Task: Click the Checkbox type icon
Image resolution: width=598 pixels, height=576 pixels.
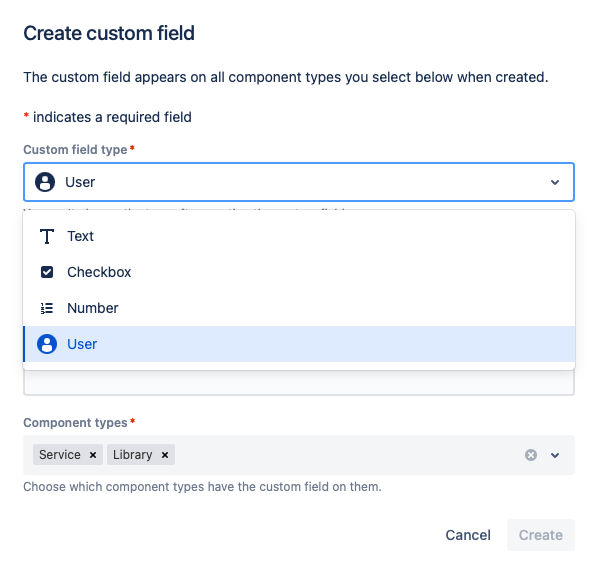Action: (47, 272)
